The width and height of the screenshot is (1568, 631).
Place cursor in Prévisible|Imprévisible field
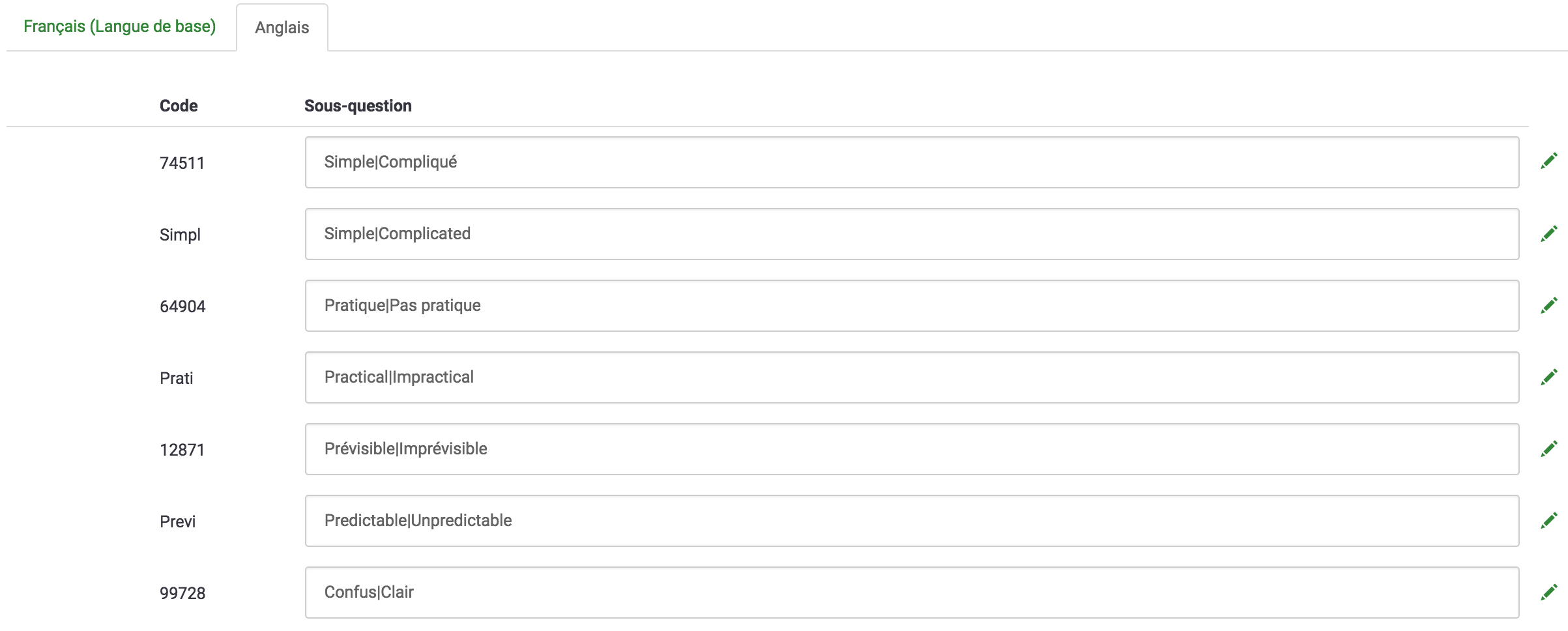point(912,449)
